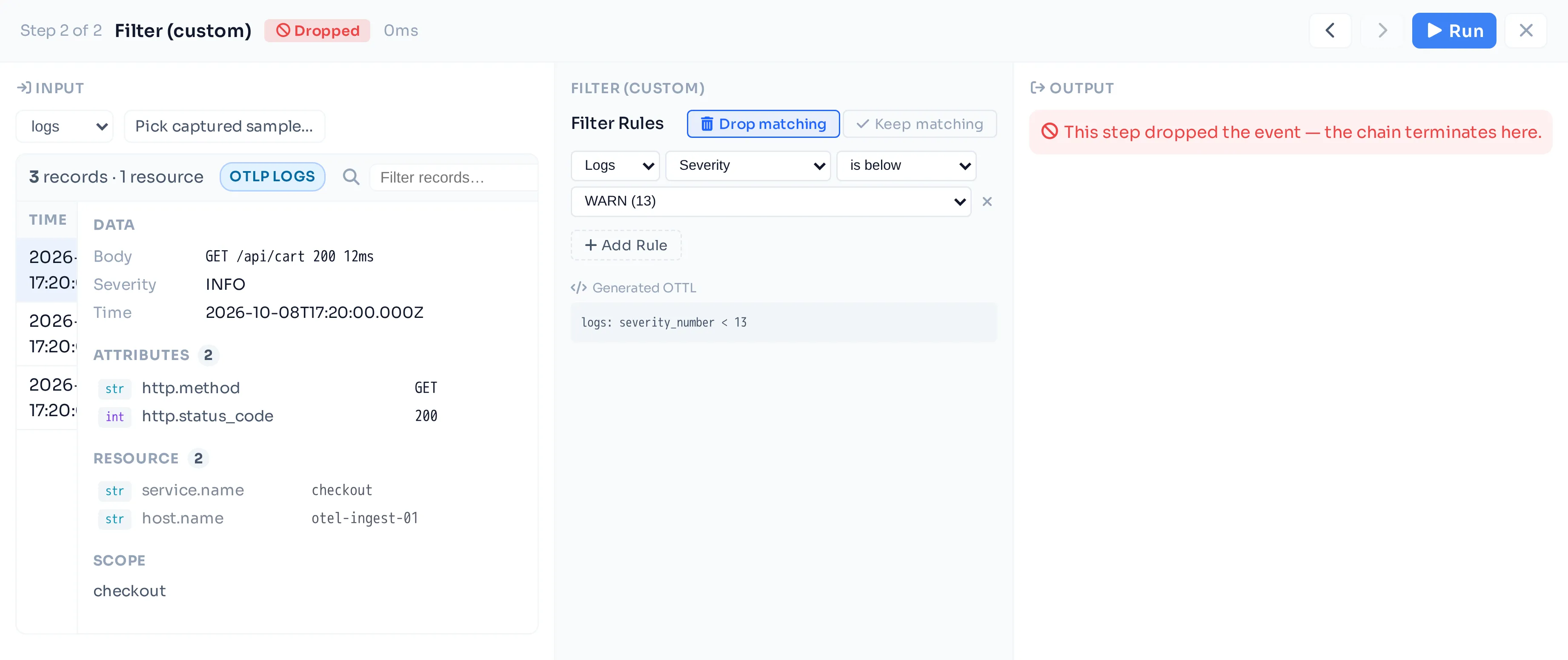Select the second log record row
Viewport: 1568px width, 660px height.
48,333
